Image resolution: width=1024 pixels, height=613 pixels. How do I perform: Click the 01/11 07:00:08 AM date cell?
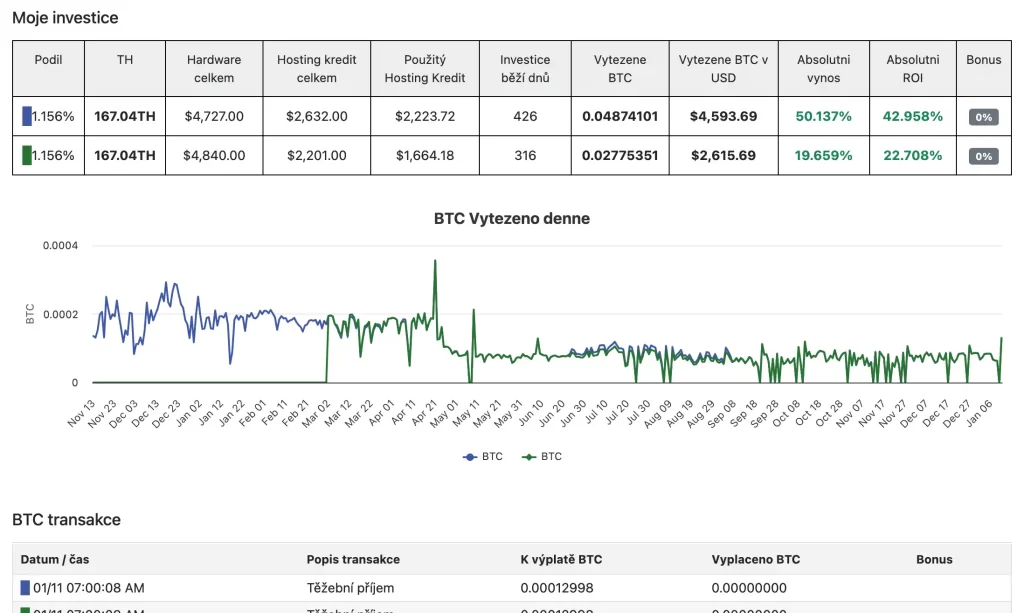(89, 588)
